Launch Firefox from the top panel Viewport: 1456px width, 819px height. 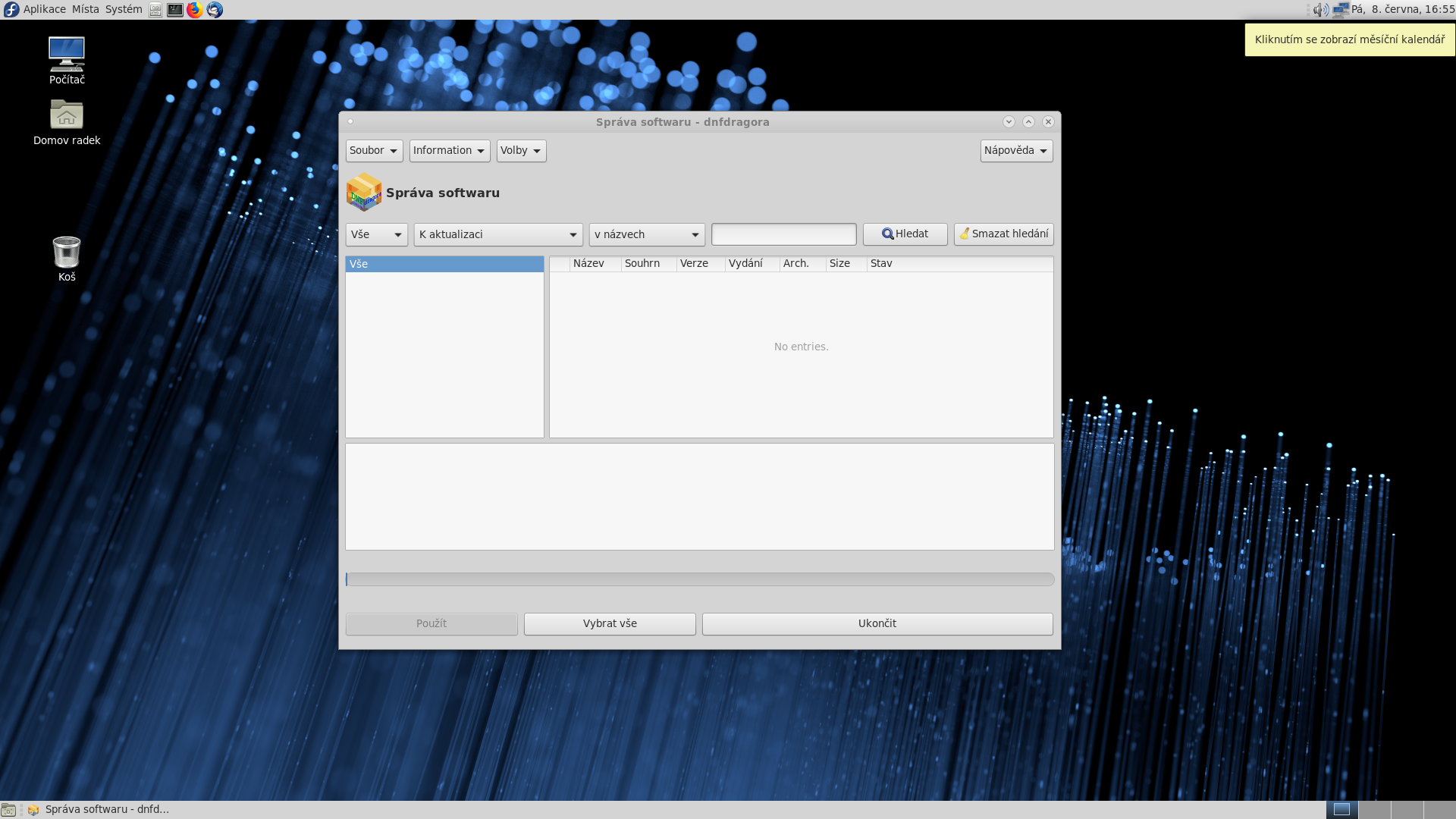(195, 10)
